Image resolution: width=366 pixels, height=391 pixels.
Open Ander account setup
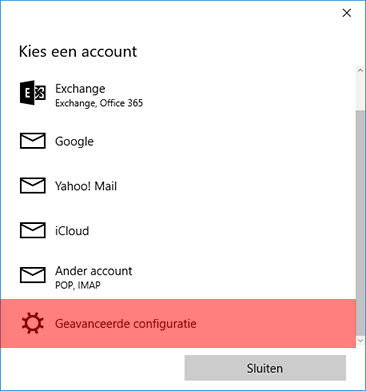tap(178, 275)
